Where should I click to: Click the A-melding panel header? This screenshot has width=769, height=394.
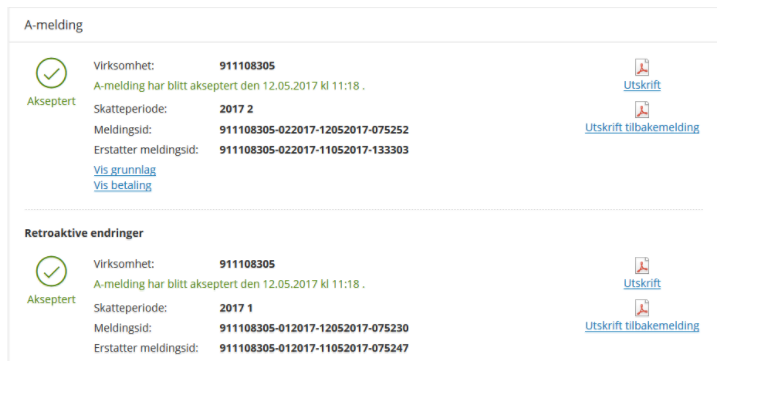[x=363, y=25]
